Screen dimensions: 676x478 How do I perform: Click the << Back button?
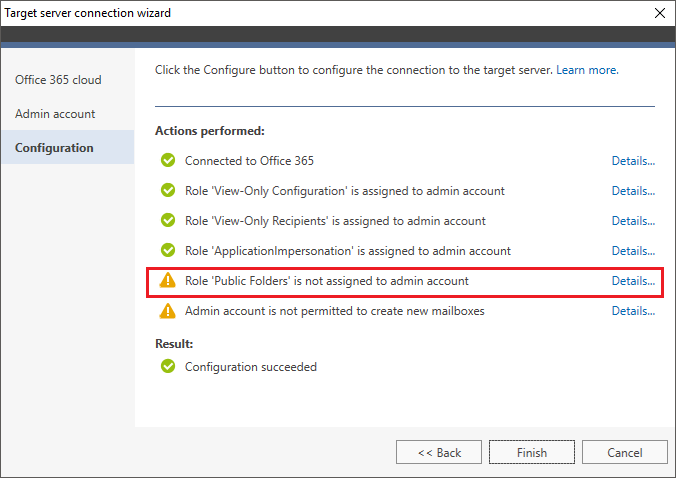(439, 452)
